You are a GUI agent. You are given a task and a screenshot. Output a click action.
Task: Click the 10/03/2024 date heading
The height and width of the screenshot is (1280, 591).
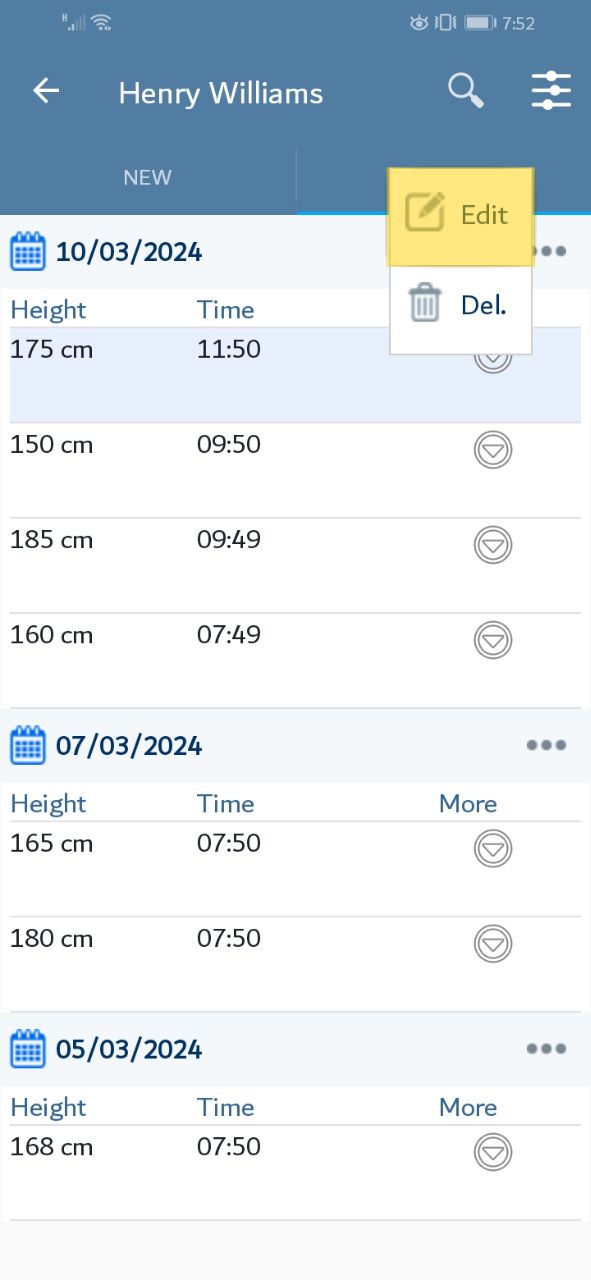coord(129,252)
